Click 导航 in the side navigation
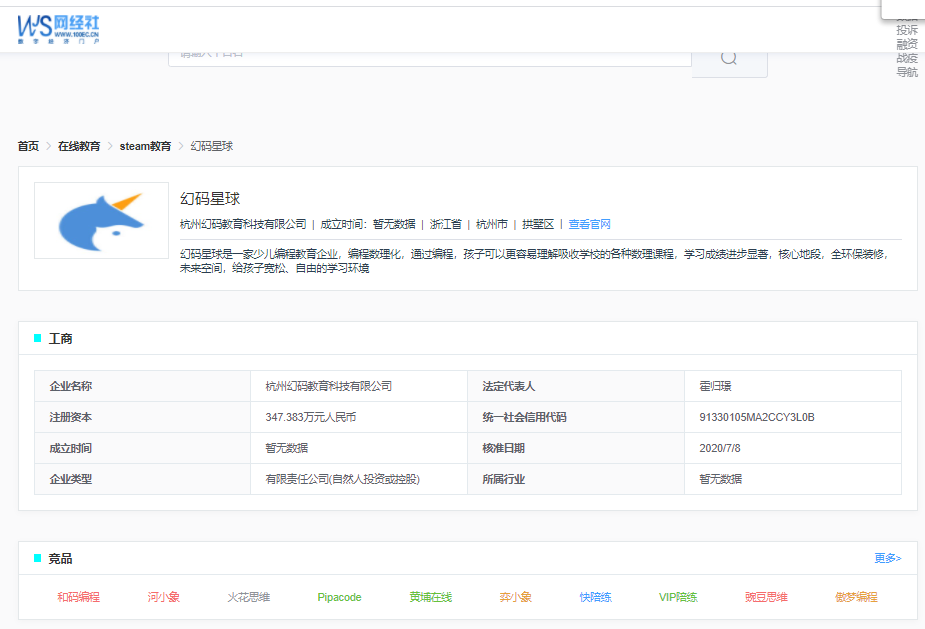 click(x=907, y=73)
